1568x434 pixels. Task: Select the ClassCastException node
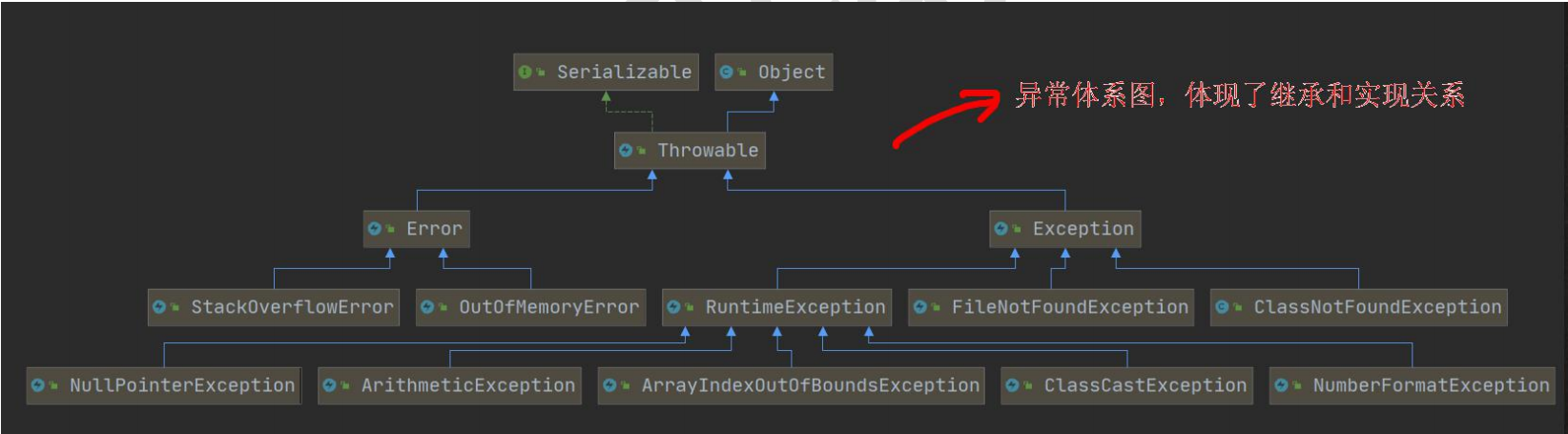(1126, 385)
